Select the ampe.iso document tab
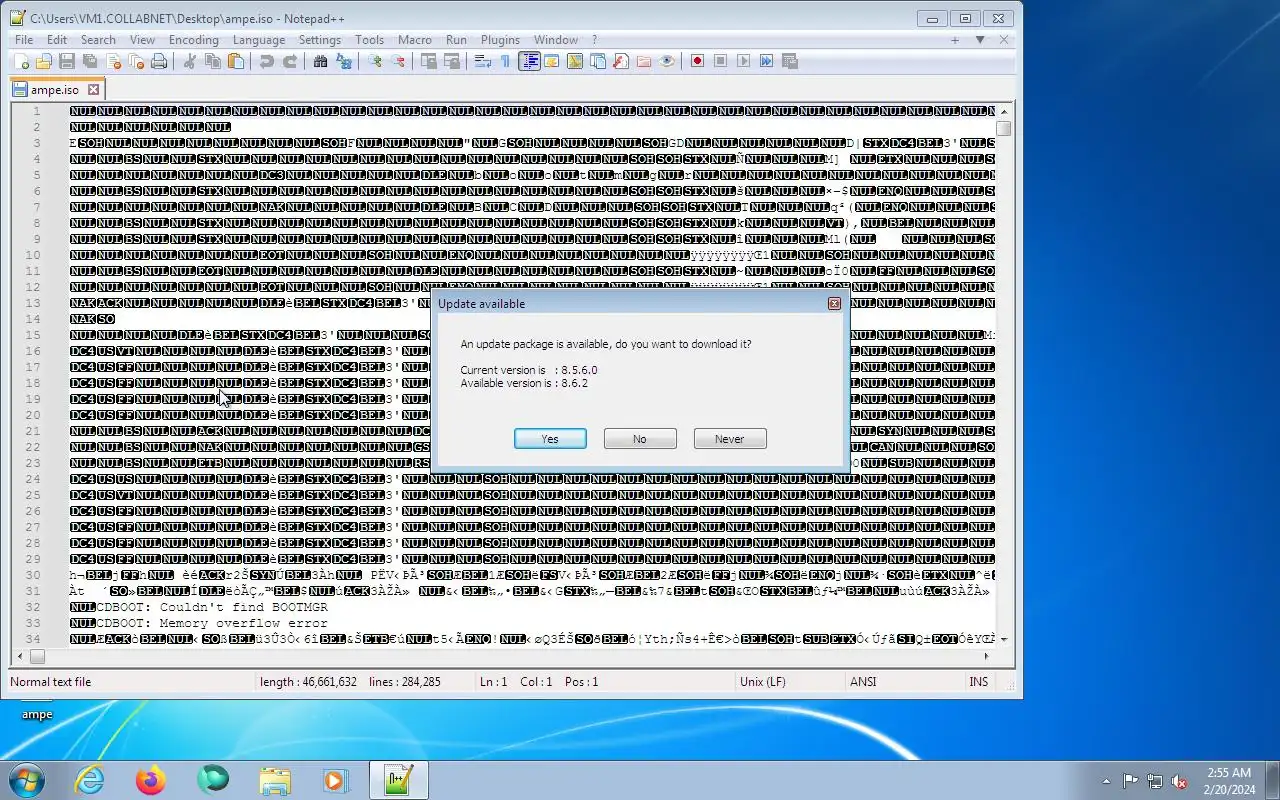This screenshot has height=800, width=1280. coord(55,90)
